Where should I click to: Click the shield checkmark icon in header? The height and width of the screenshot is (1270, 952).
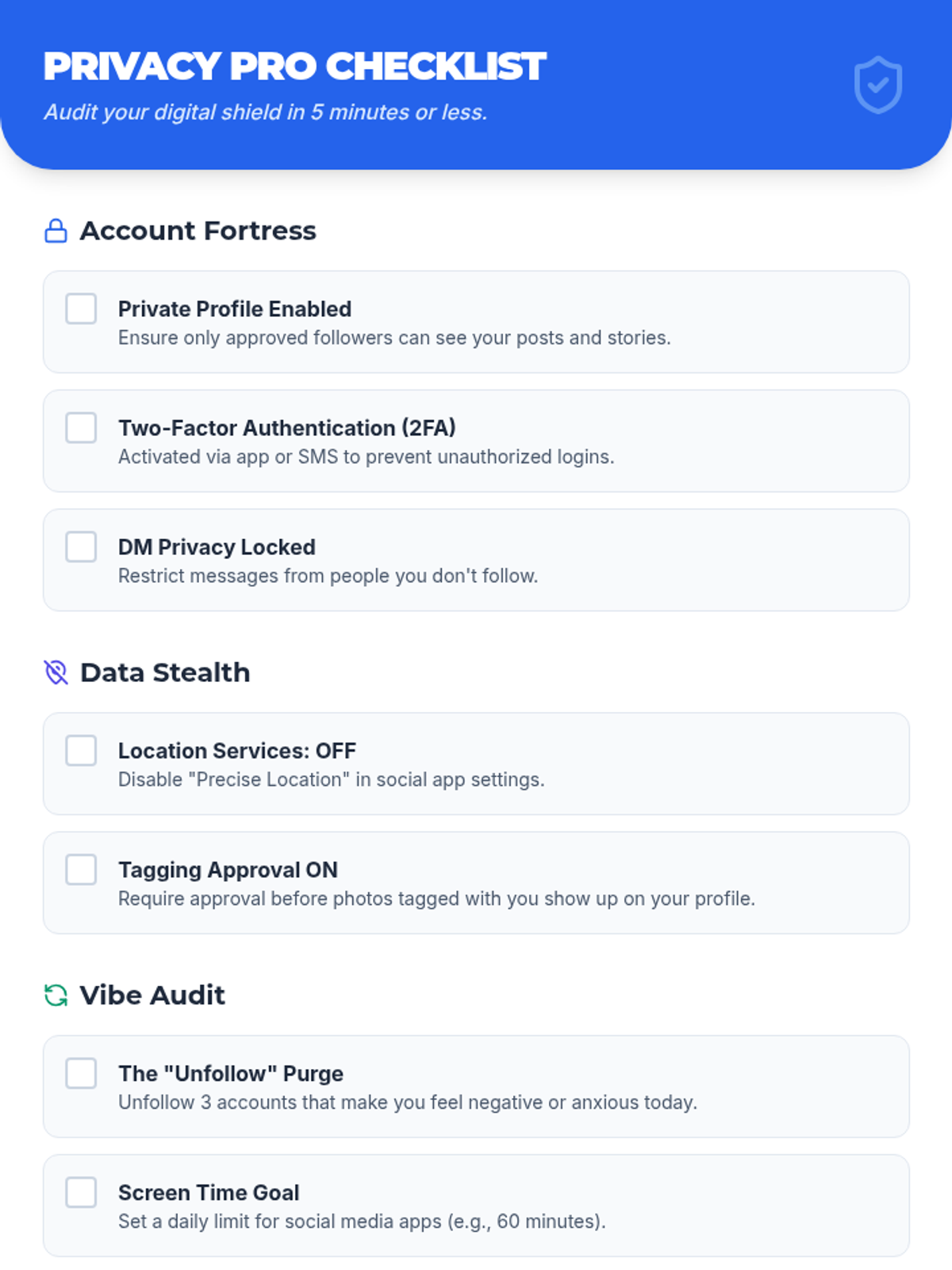click(x=877, y=84)
